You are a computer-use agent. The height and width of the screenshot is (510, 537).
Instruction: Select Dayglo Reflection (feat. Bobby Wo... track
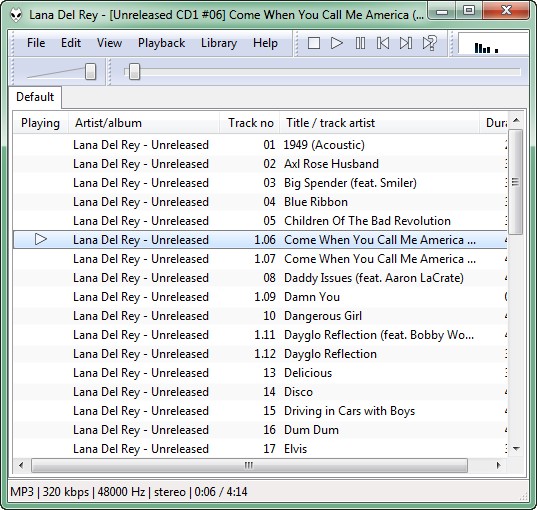tap(260, 335)
